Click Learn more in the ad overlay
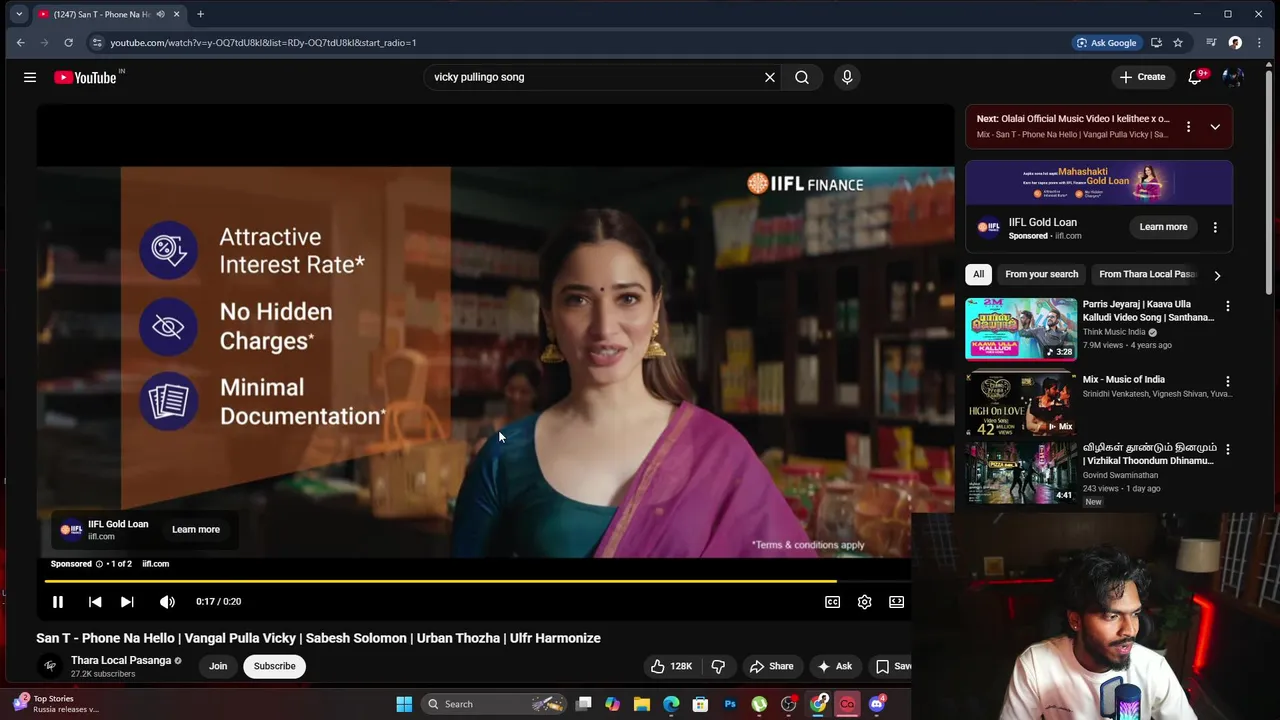Screen dimensions: 1280x720 [x=196, y=530]
